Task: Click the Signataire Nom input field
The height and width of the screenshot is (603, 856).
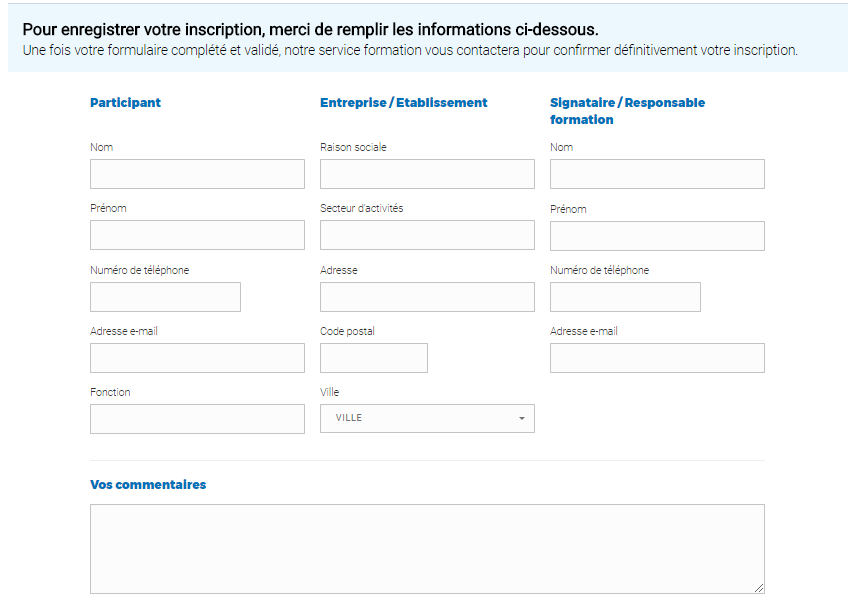Action: coord(657,174)
